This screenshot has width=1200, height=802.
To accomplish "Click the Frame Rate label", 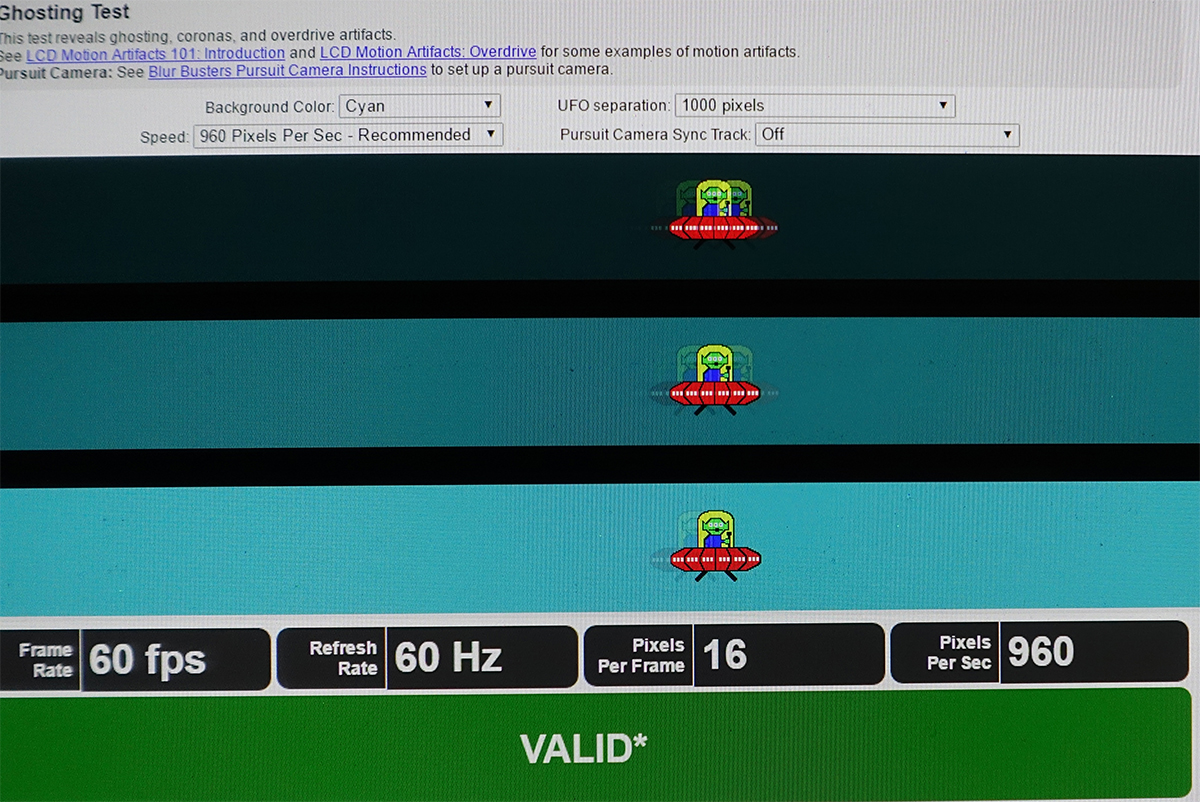I will point(46,661).
